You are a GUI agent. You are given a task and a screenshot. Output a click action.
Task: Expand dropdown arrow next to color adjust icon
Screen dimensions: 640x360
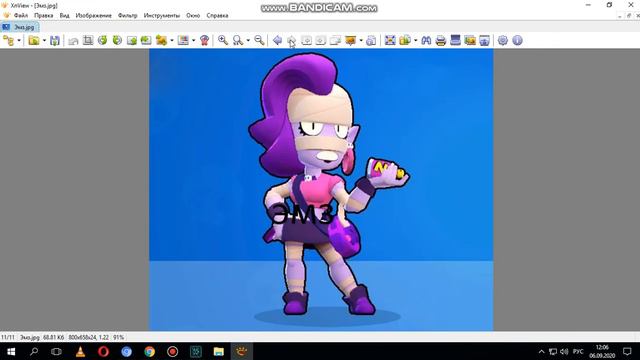tap(193, 40)
